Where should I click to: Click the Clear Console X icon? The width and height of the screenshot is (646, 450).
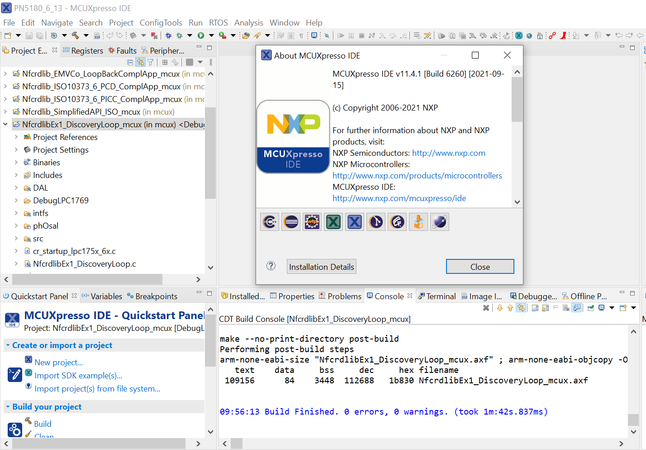click(x=486, y=308)
